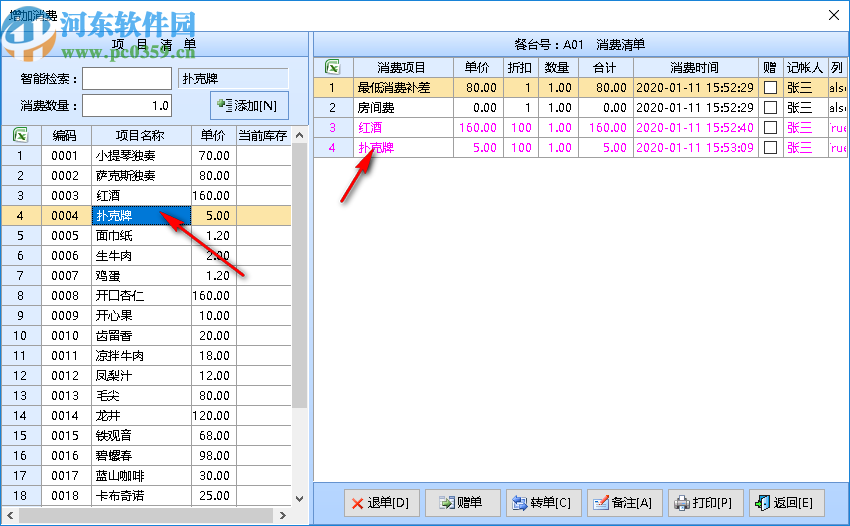Screen dimensions: 850x526
Task: Sort by the 项目名称 column header
Action: (x=141, y=135)
